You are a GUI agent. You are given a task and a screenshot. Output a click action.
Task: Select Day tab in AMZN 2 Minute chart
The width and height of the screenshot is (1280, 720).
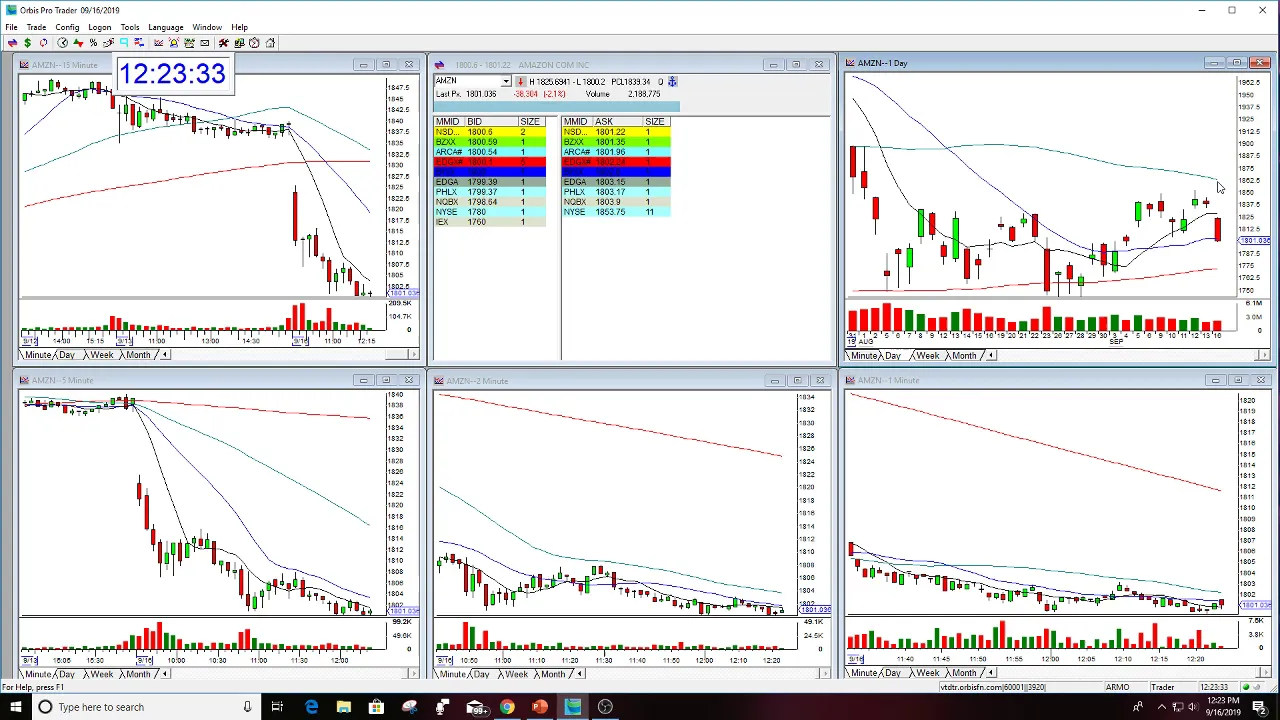click(482, 674)
